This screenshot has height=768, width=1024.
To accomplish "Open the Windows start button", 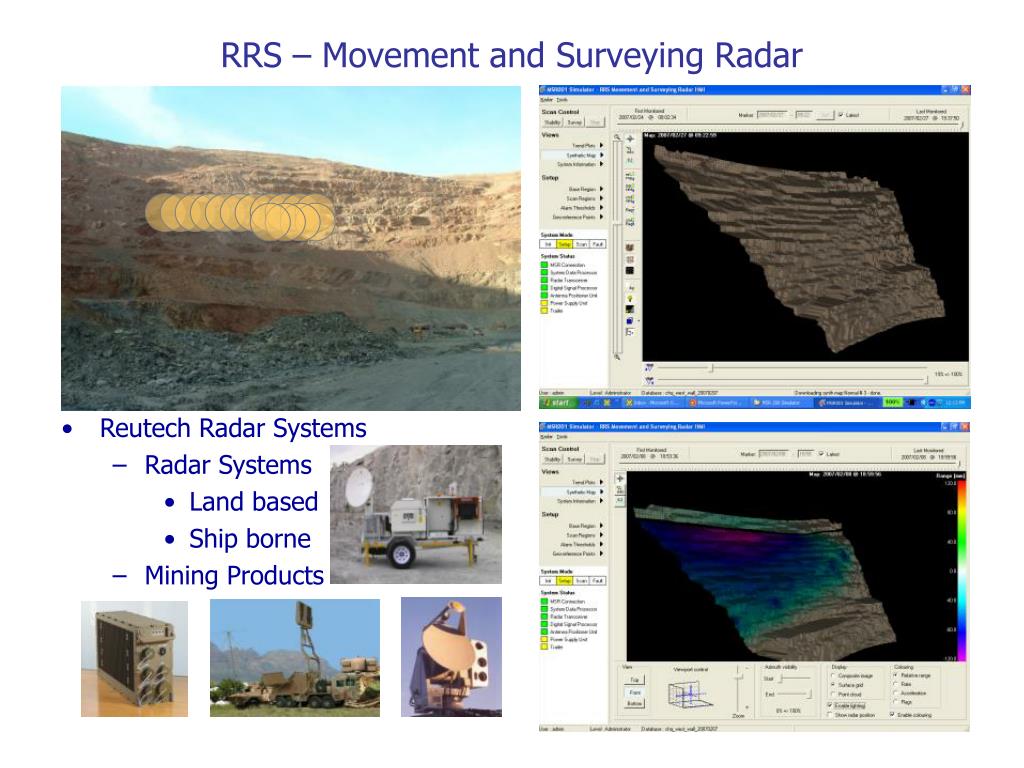I will tap(556, 403).
